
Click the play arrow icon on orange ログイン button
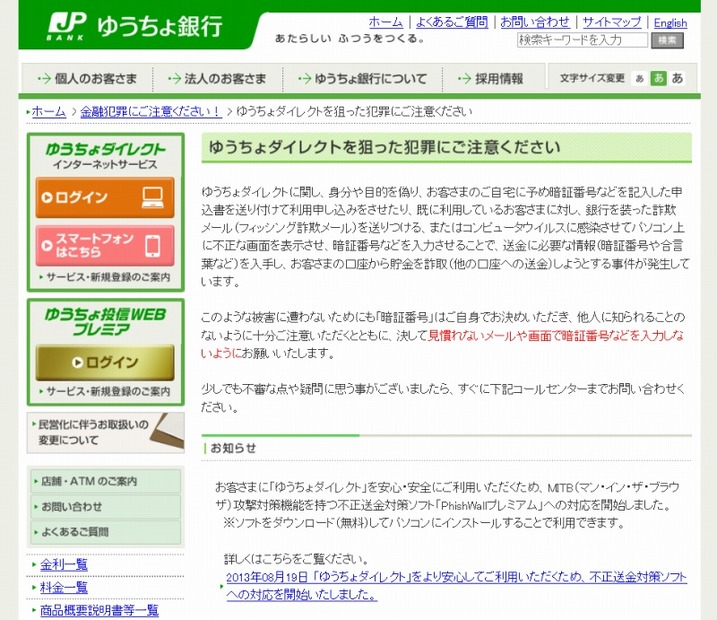47,198
